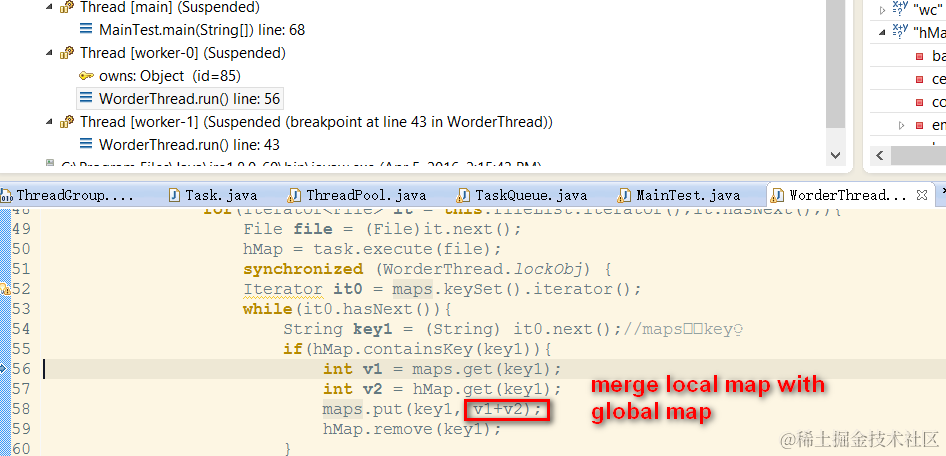Click the TaskQueue.java file icon

[x=464, y=195]
